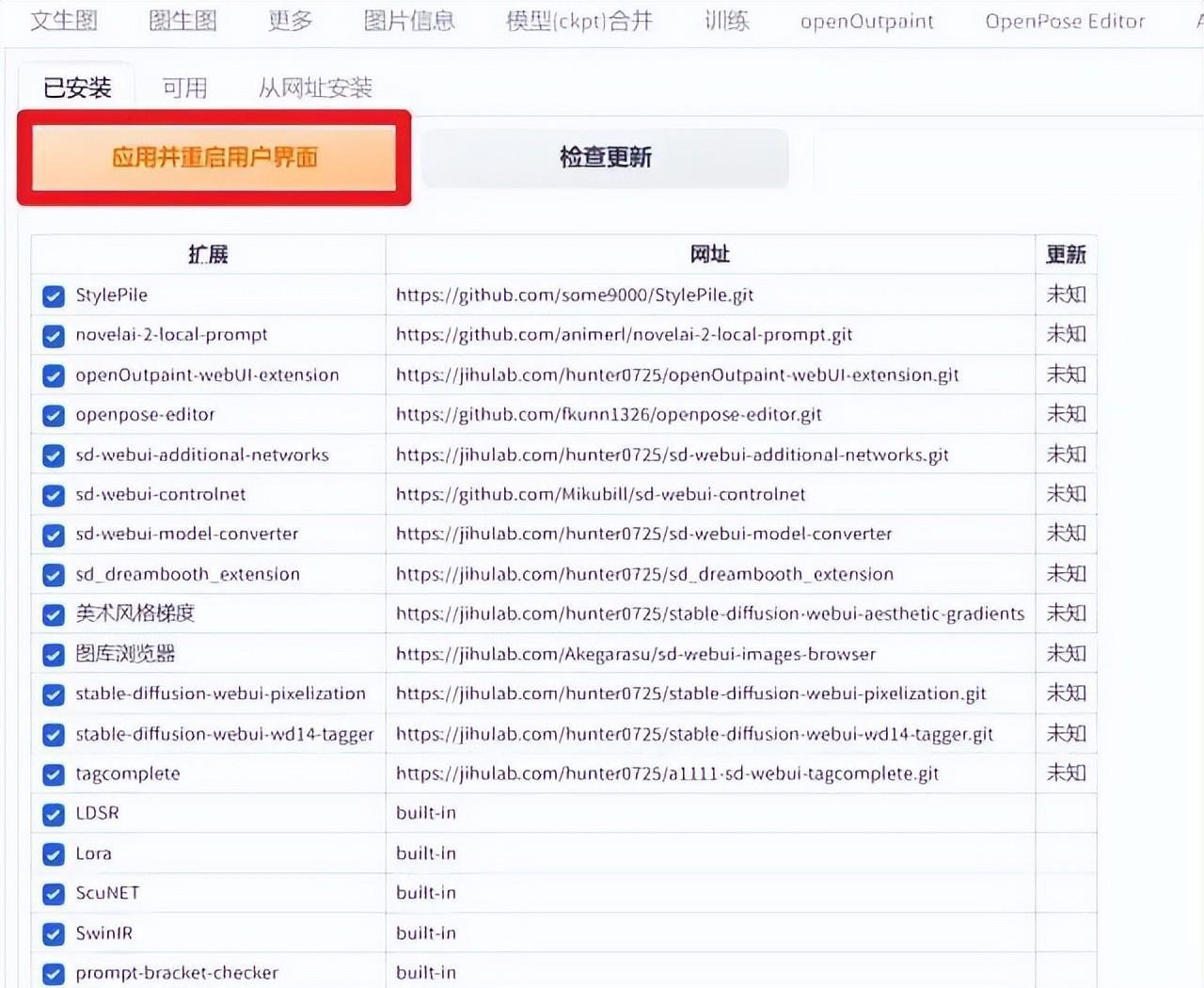The height and width of the screenshot is (988, 1204).
Task: Click the a1111-sd-webui-tagcomplete.git URL
Action: click(x=667, y=773)
